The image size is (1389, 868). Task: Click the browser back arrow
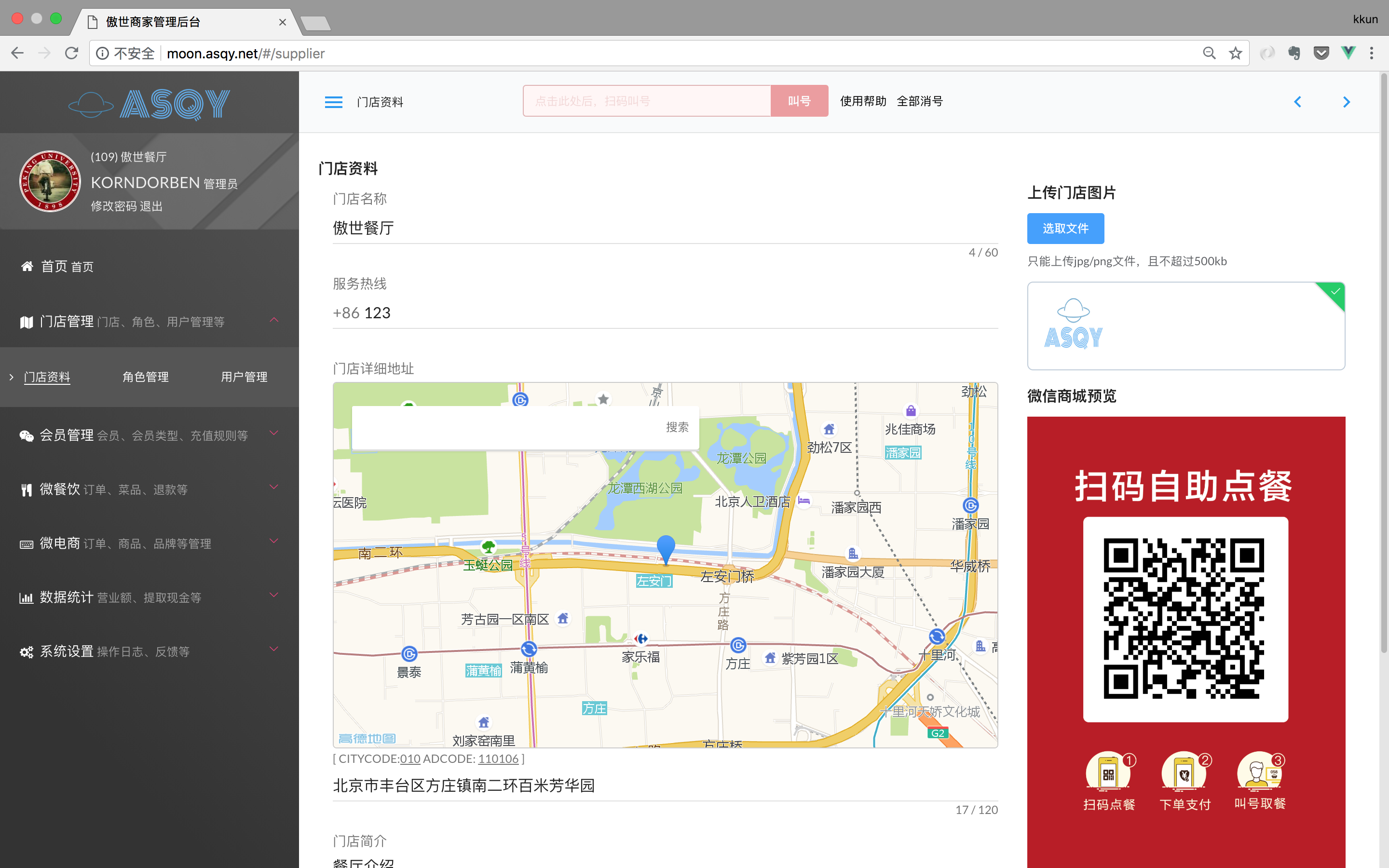(17, 54)
